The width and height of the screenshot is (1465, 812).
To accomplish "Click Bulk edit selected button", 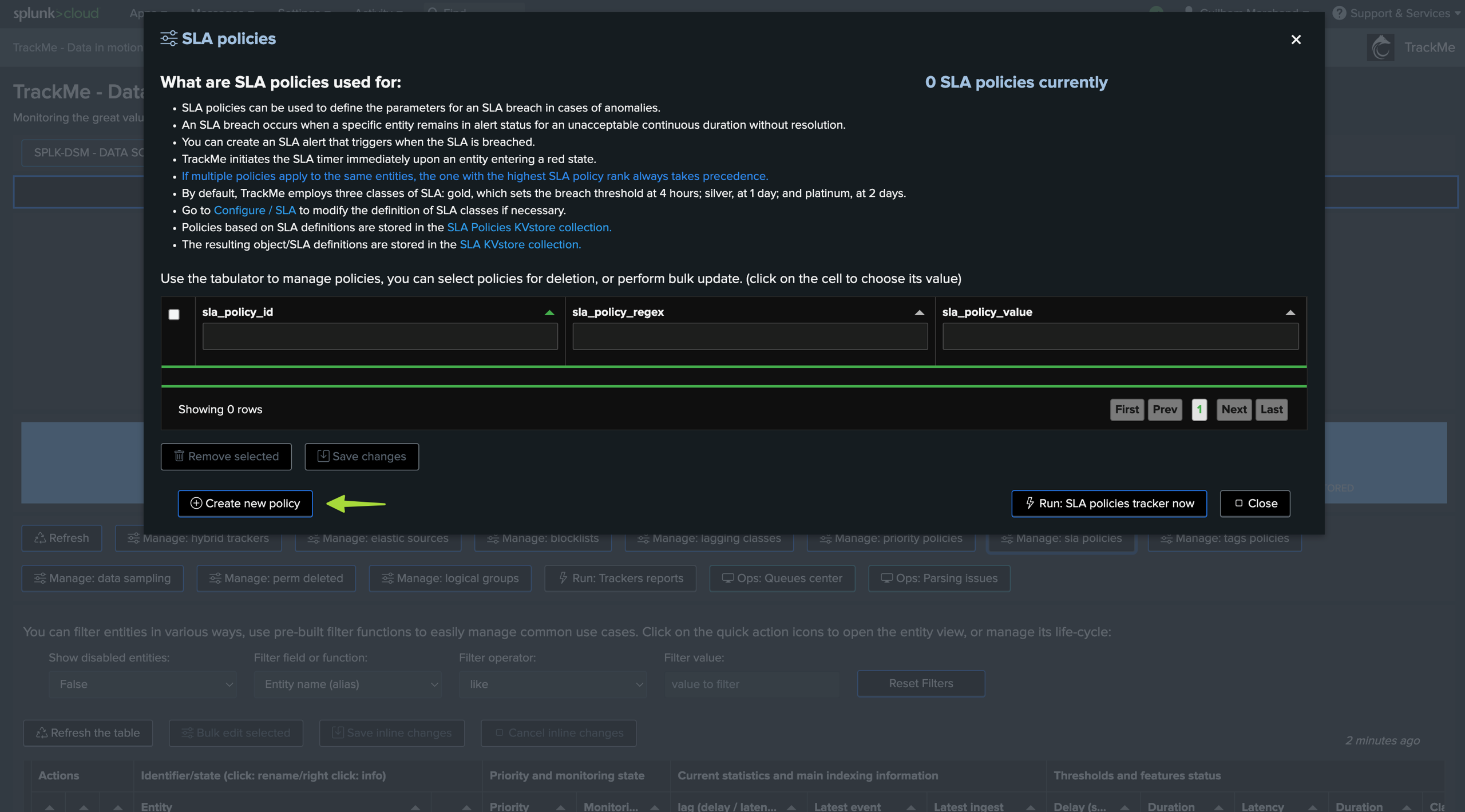I will pos(236,734).
